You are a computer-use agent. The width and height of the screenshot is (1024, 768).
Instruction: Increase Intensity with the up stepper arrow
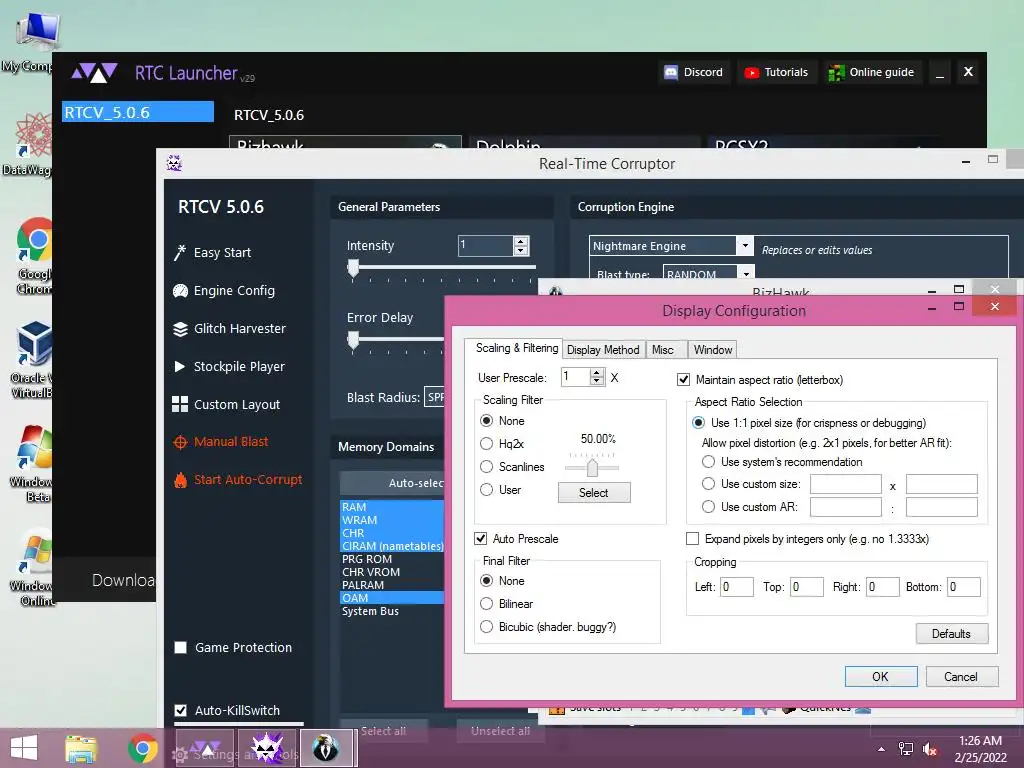click(520, 241)
